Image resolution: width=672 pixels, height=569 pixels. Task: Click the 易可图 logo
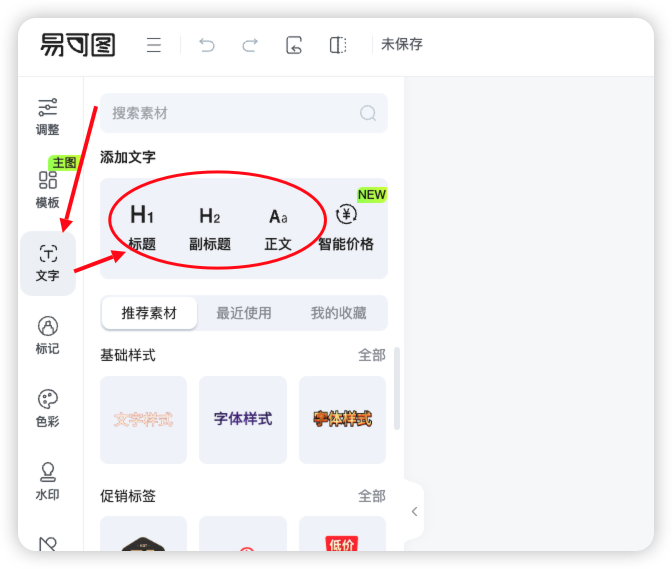tap(78, 45)
